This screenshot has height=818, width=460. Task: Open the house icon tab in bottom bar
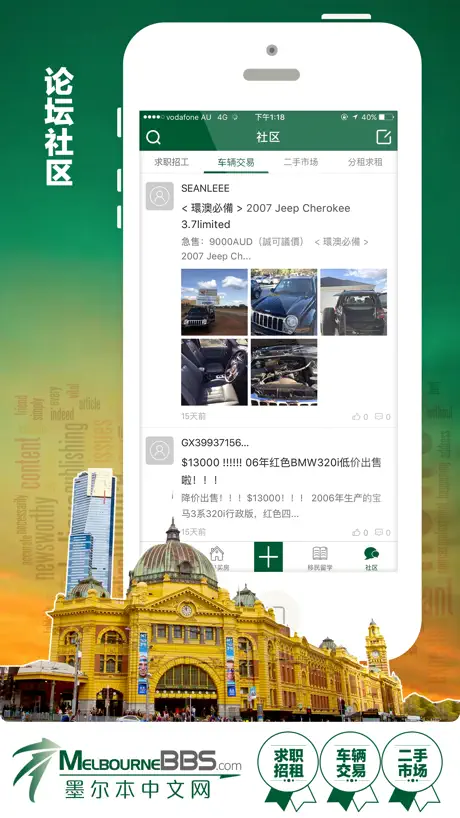click(216, 557)
